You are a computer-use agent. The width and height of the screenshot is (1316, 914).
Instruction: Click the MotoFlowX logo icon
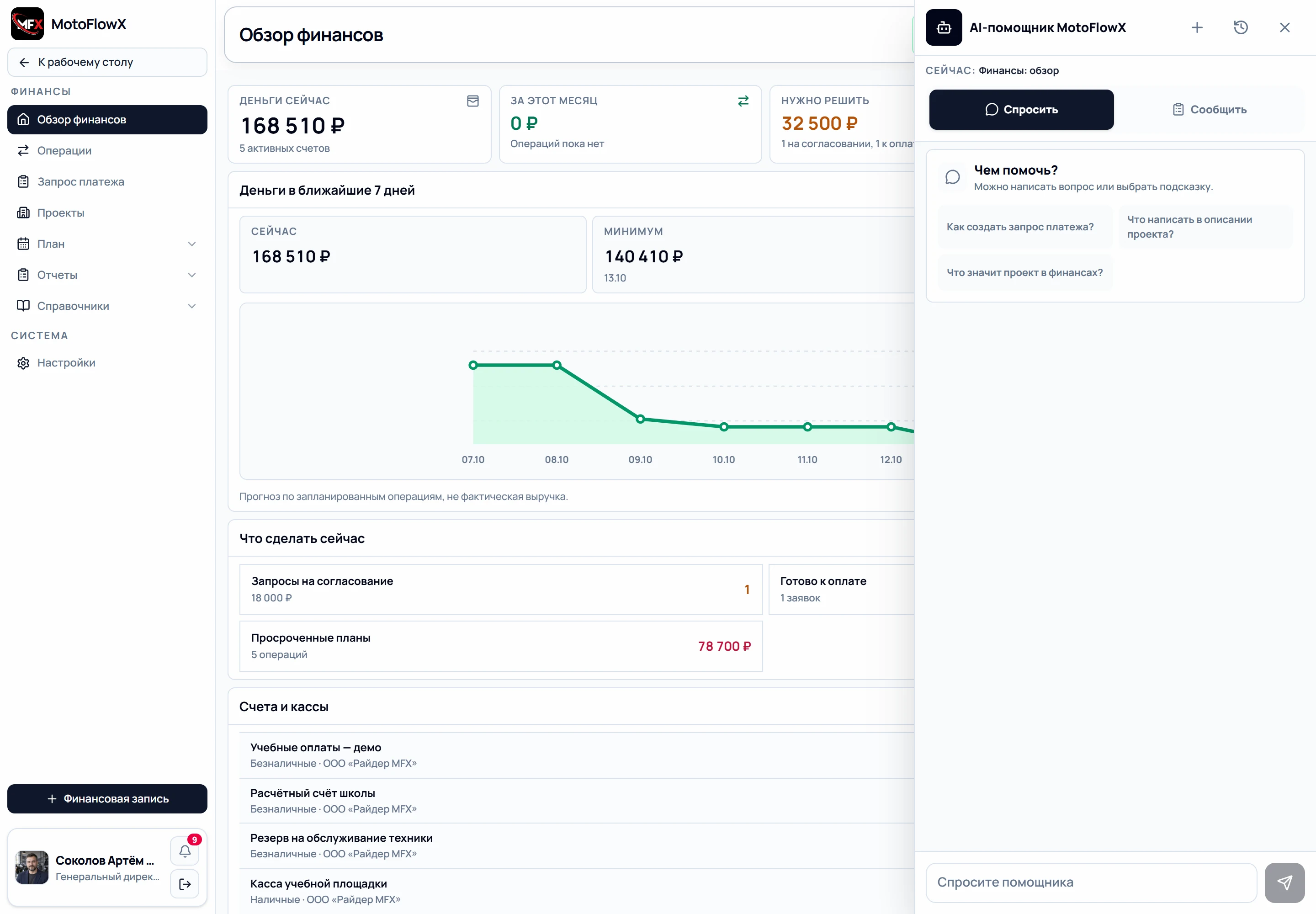[x=27, y=24]
